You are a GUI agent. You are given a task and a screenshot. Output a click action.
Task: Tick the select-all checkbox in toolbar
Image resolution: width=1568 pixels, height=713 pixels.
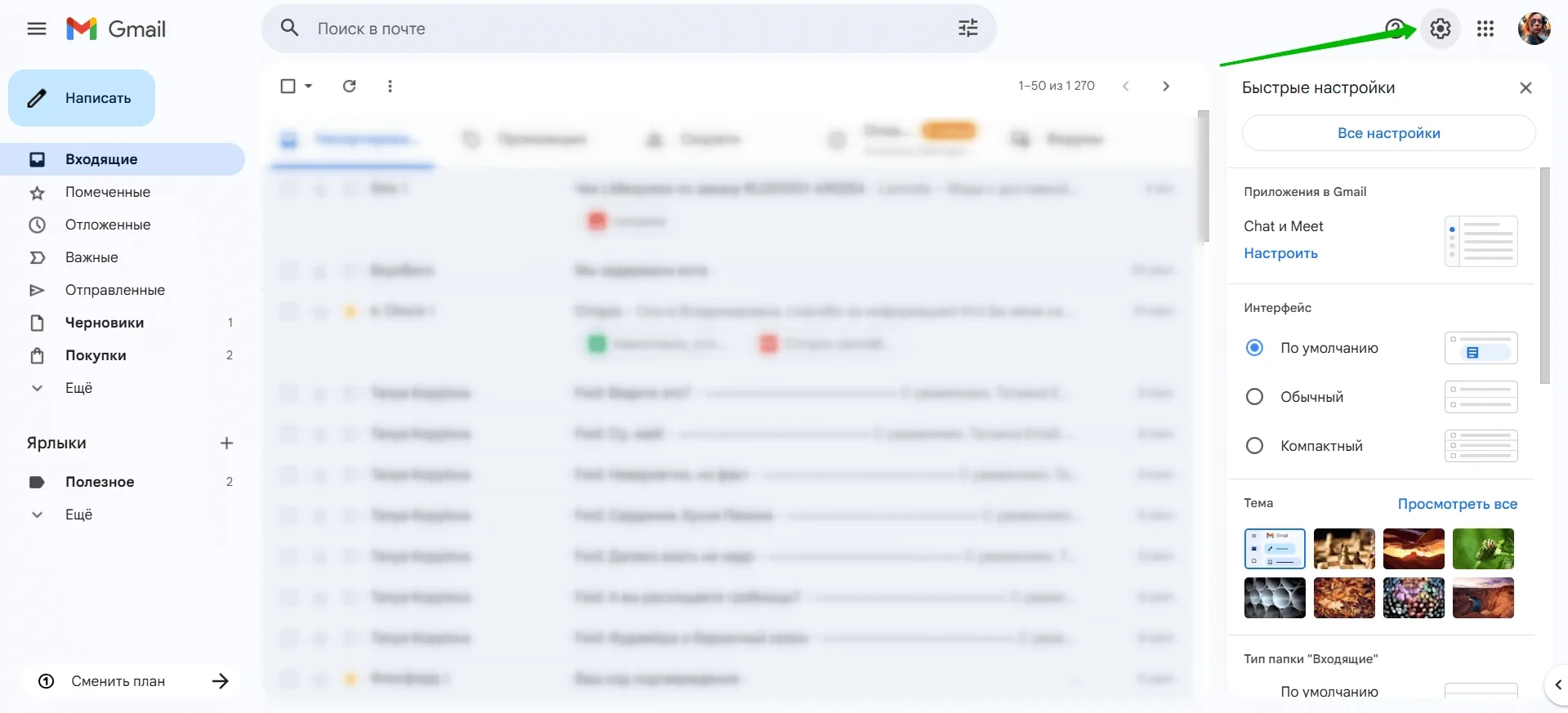tap(288, 86)
